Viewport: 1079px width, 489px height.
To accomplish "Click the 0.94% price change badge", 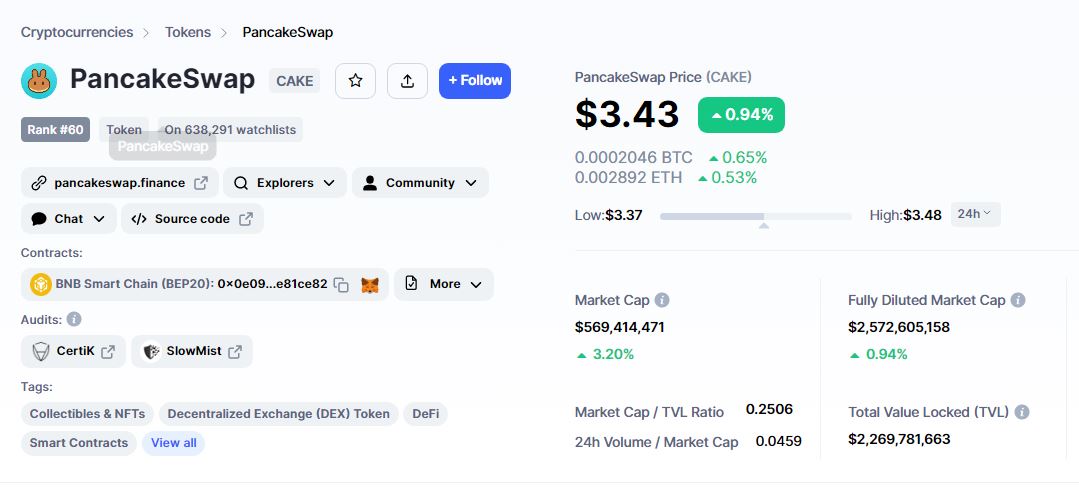I will point(741,115).
